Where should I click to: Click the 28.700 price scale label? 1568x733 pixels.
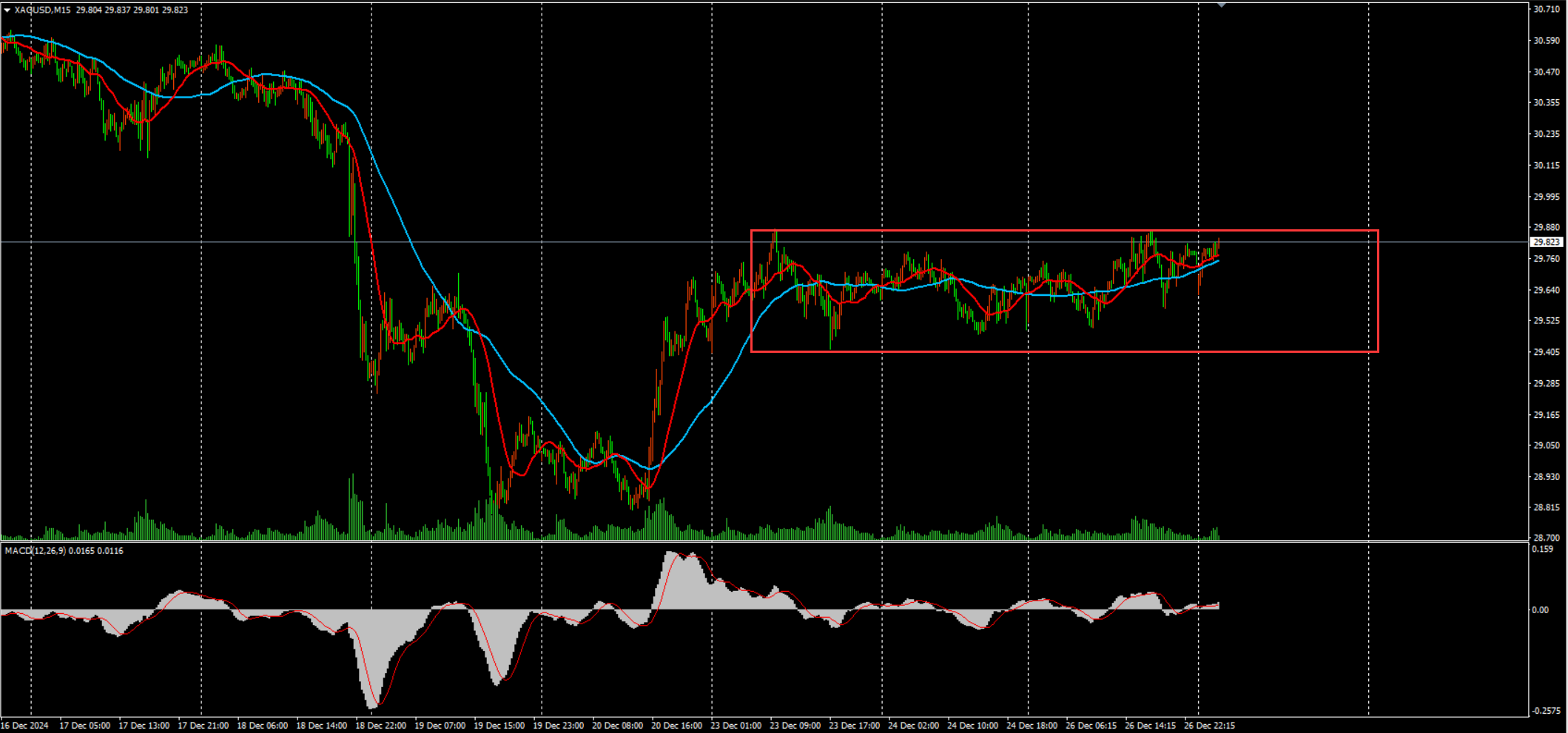click(x=1545, y=538)
